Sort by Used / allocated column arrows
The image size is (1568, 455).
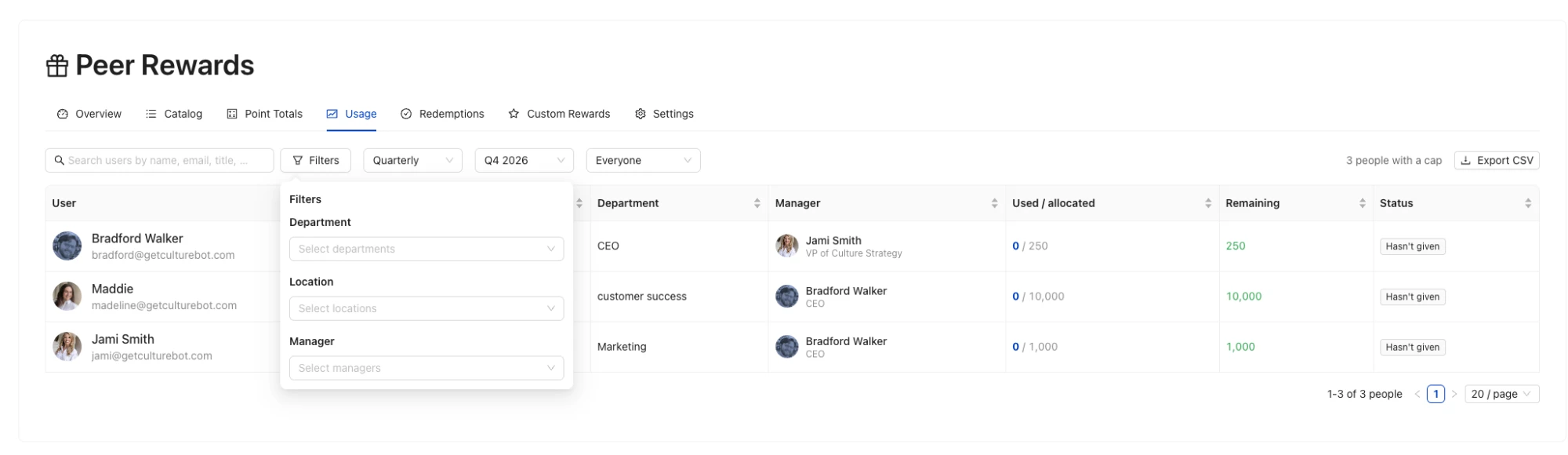tap(1208, 203)
